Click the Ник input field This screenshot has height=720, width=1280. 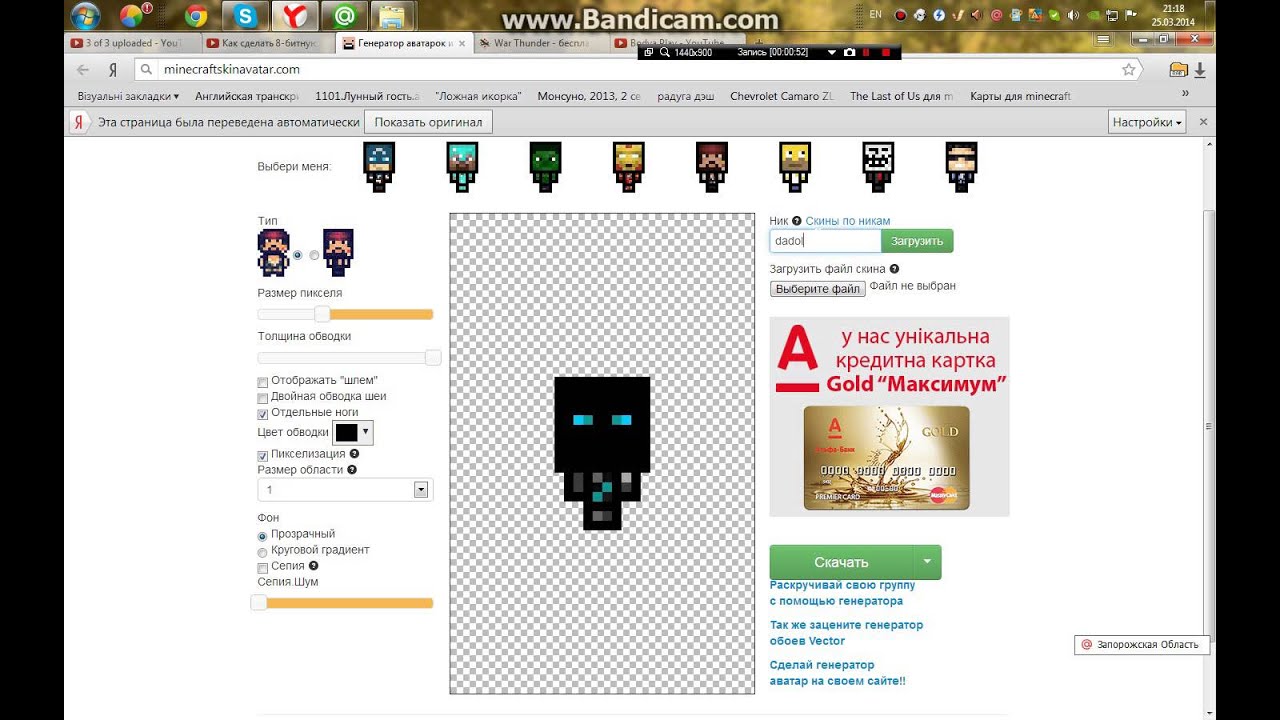click(x=825, y=241)
